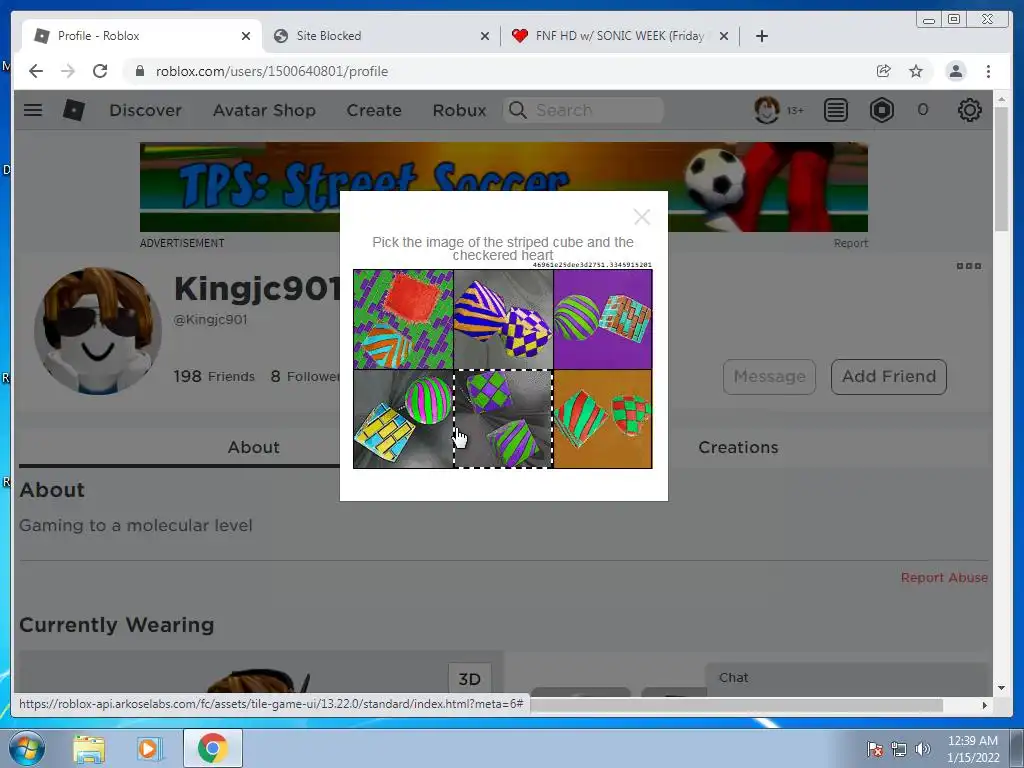Reload the Roblox profile page
Screen dimensions: 1024x768
pos(100,71)
